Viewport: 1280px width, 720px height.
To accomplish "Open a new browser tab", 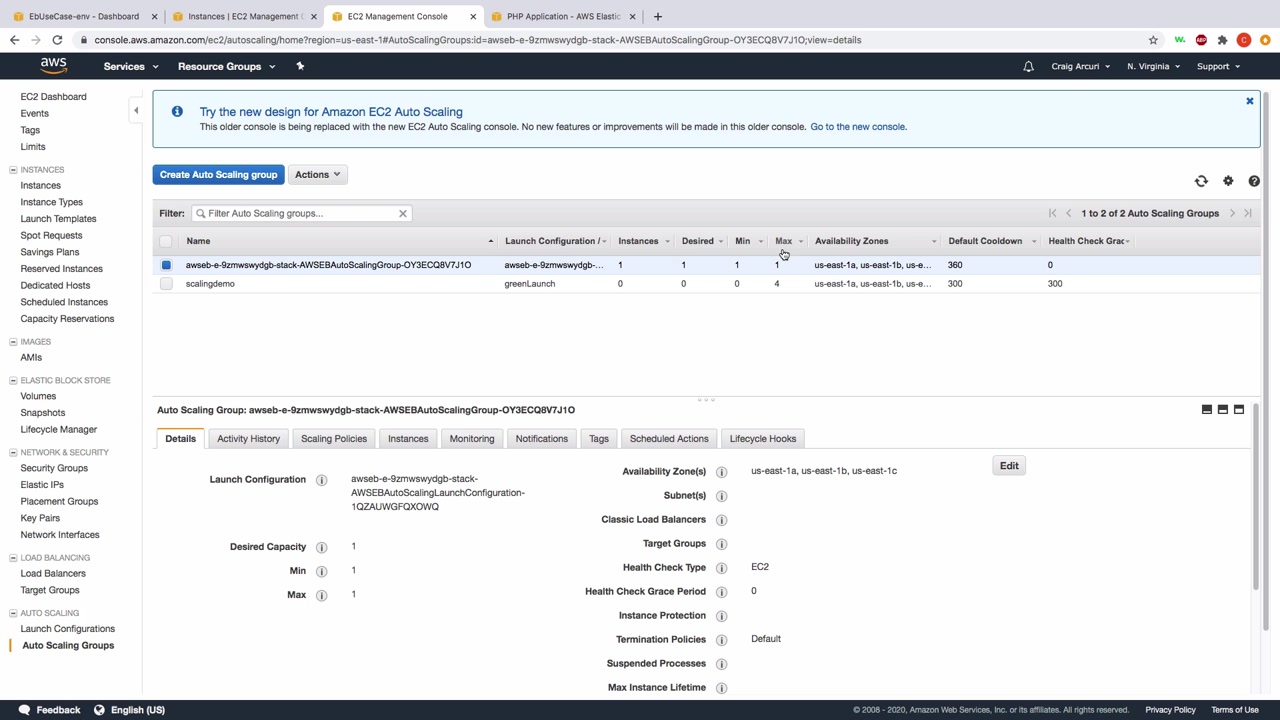I will tap(657, 16).
